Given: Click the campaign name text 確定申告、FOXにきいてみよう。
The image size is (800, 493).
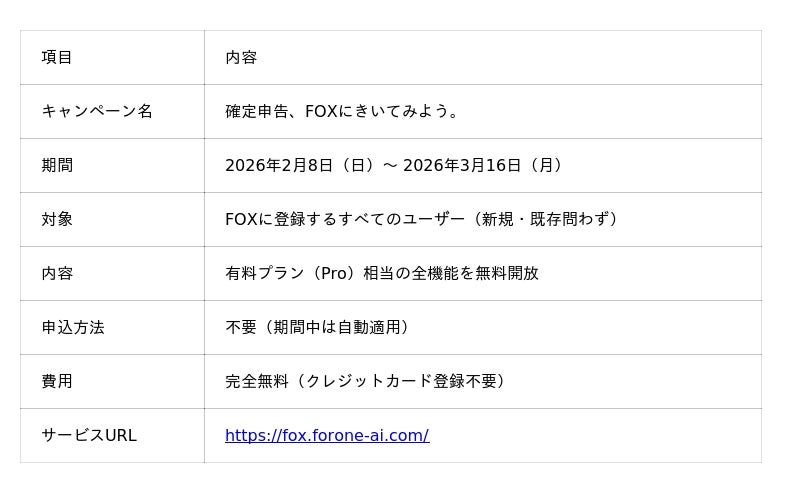Looking at the screenshot, I should (x=343, y=112).
